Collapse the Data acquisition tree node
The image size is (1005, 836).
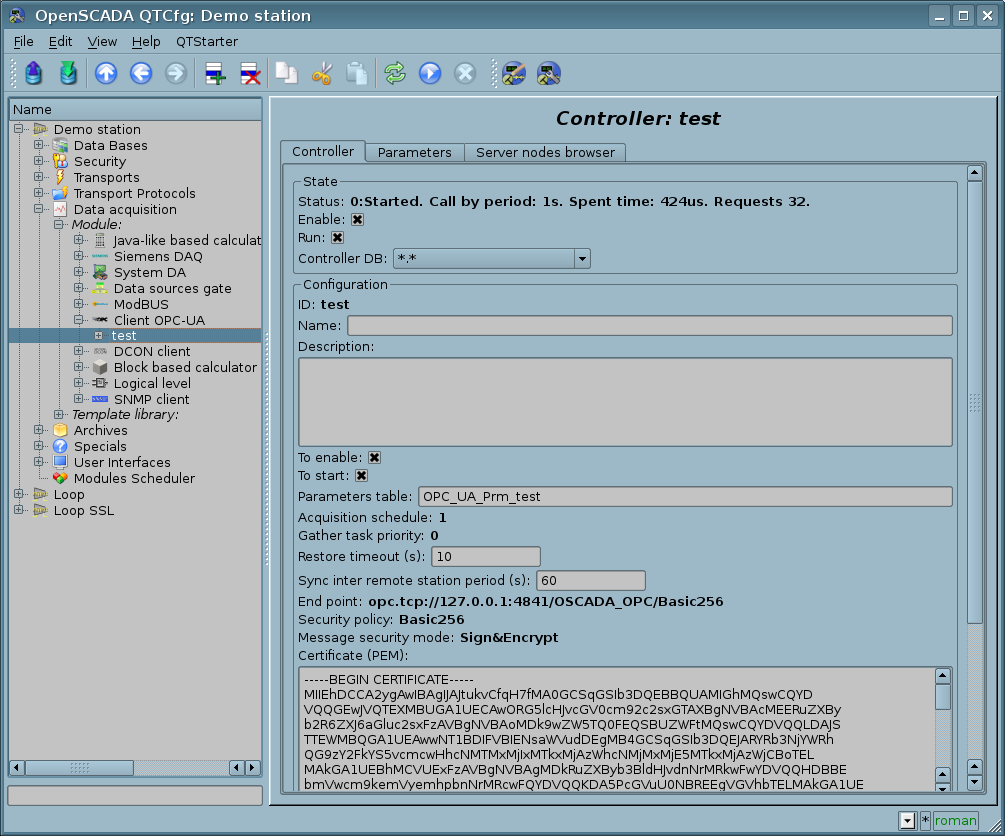tap(38, 210)
